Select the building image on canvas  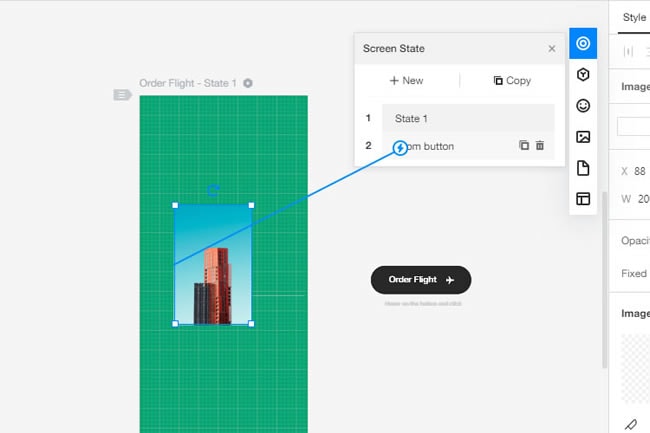pos(213,264)
